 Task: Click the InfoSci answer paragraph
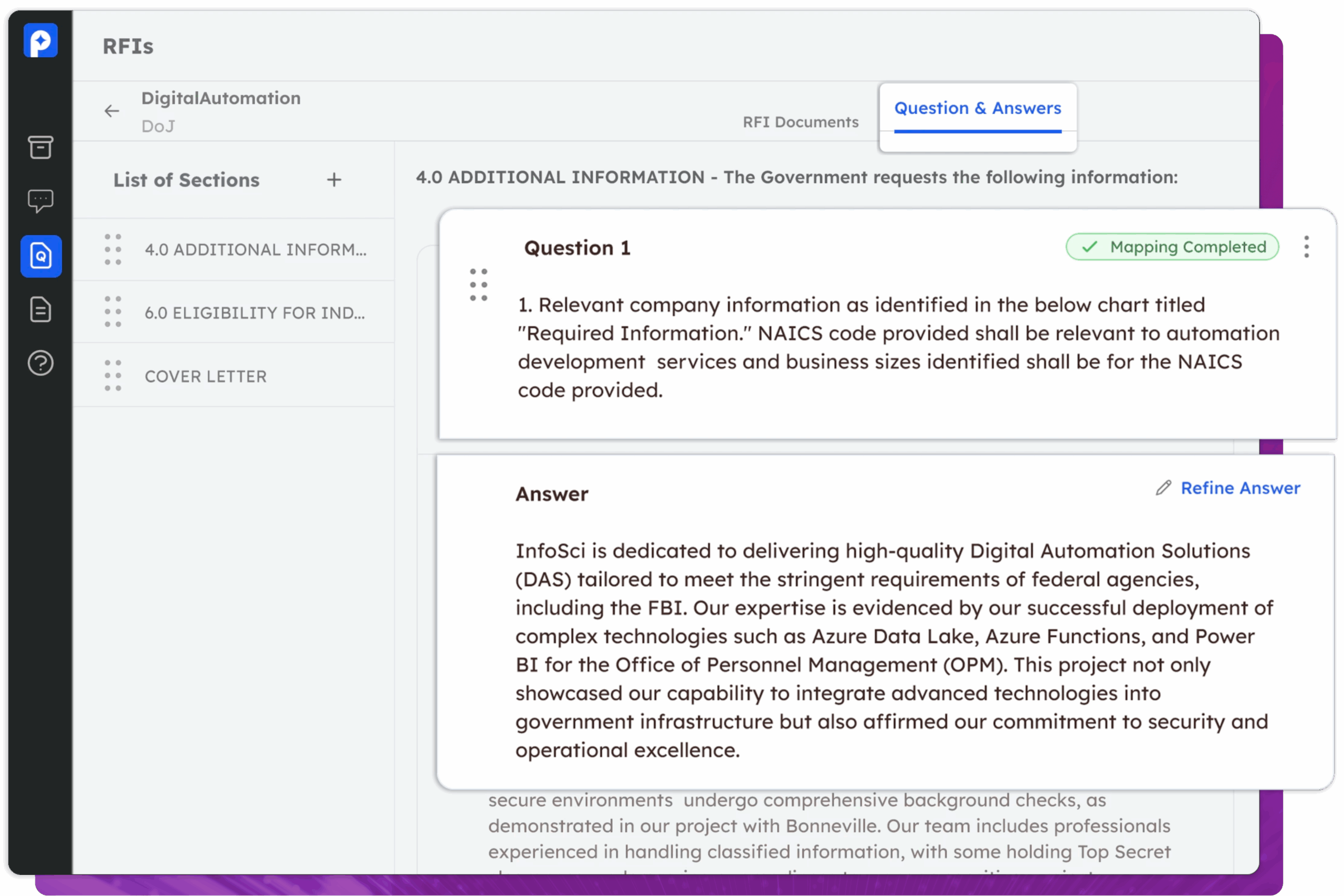click(894, 650)
